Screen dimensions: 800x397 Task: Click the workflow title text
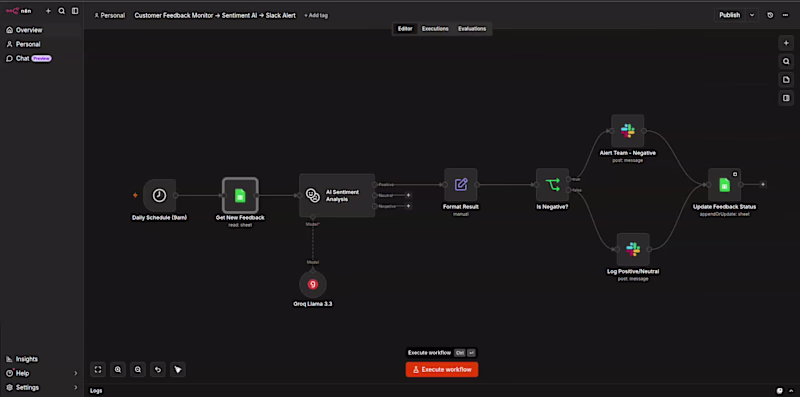[x=215, y=15]
